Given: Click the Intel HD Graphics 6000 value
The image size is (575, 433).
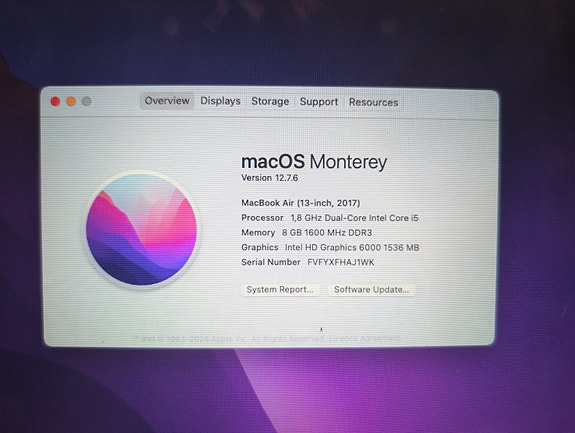Looking at the screenshot, I should pos(352,248).
